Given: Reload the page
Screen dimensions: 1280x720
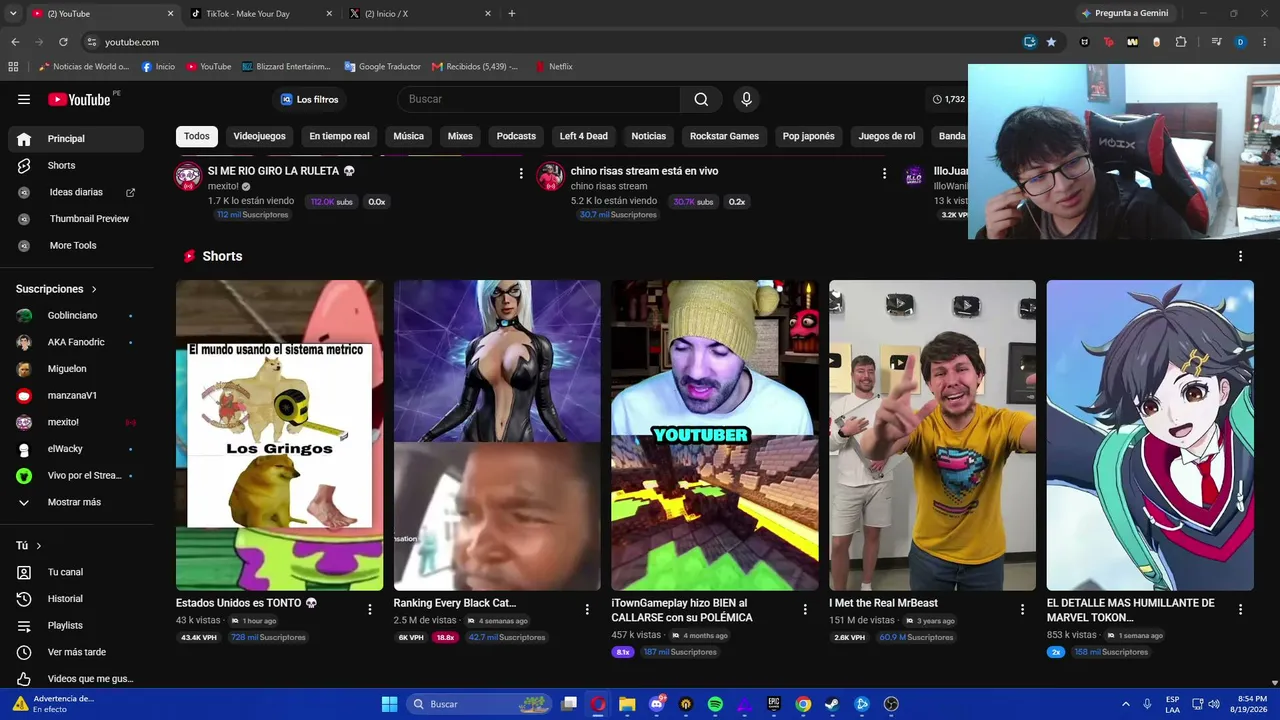Looking at the screenshot, I should (63, 42).
